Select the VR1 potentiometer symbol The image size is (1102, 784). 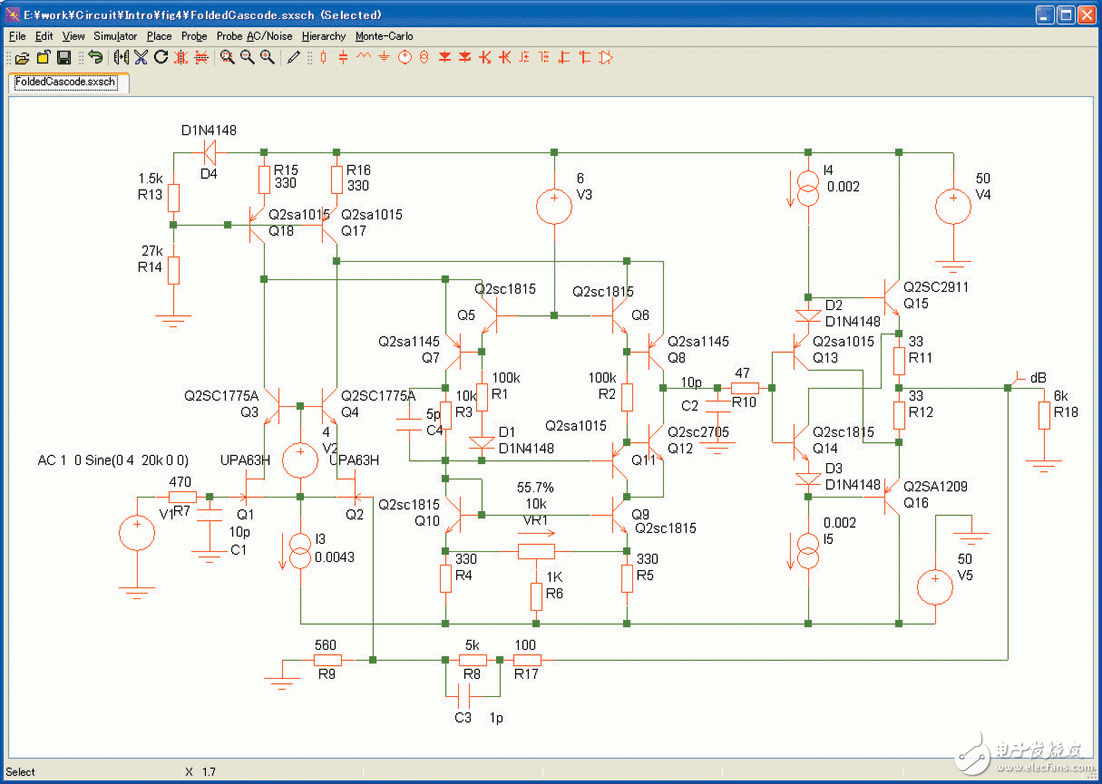pyautogui.click(x=535, y=550)
